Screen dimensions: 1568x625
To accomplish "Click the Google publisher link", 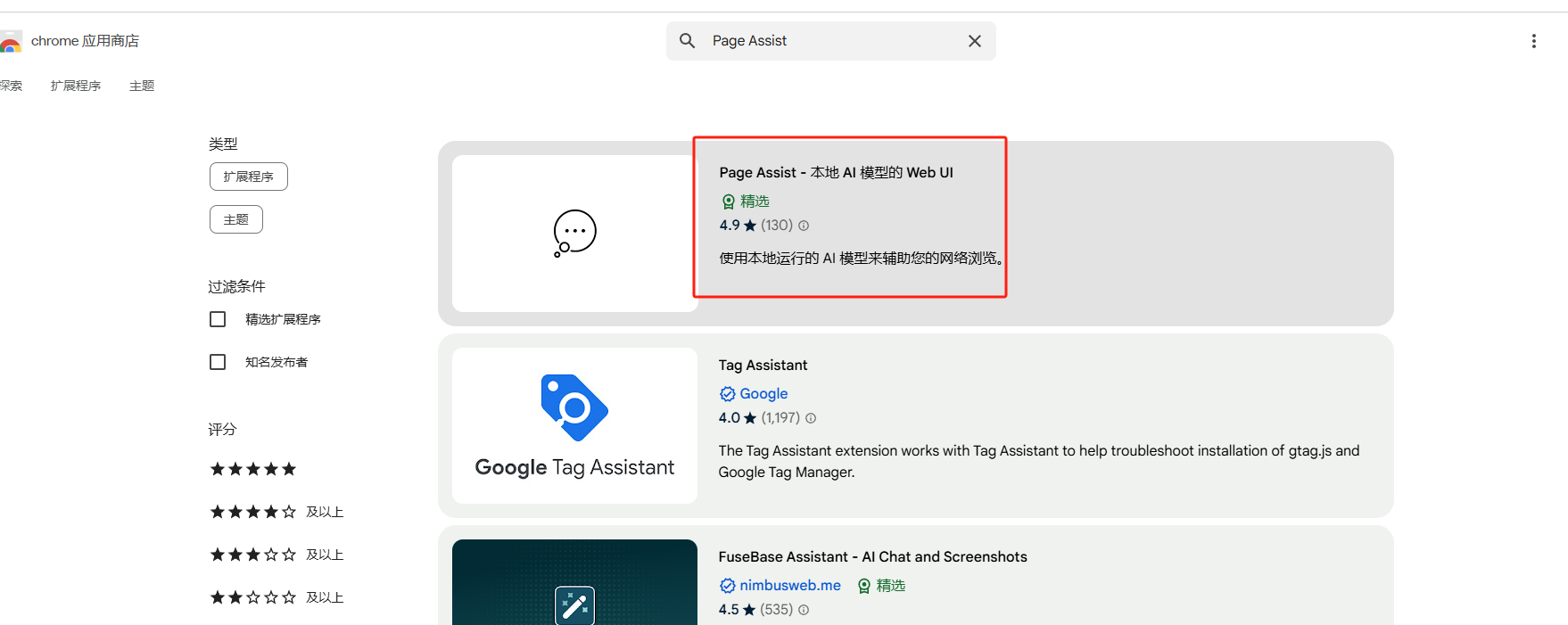I will tap(763, 393).
